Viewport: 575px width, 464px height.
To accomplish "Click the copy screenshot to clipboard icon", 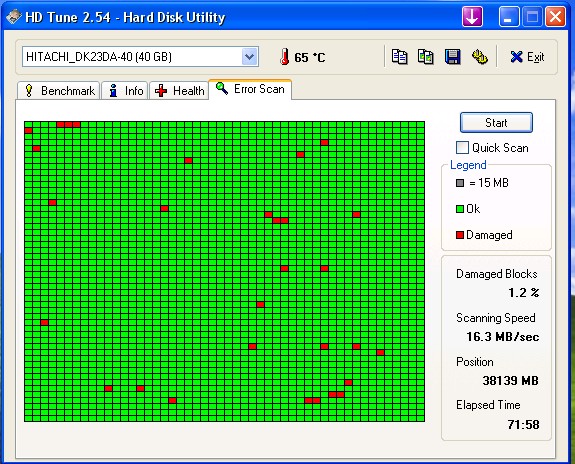I will [x=426, y=57].
